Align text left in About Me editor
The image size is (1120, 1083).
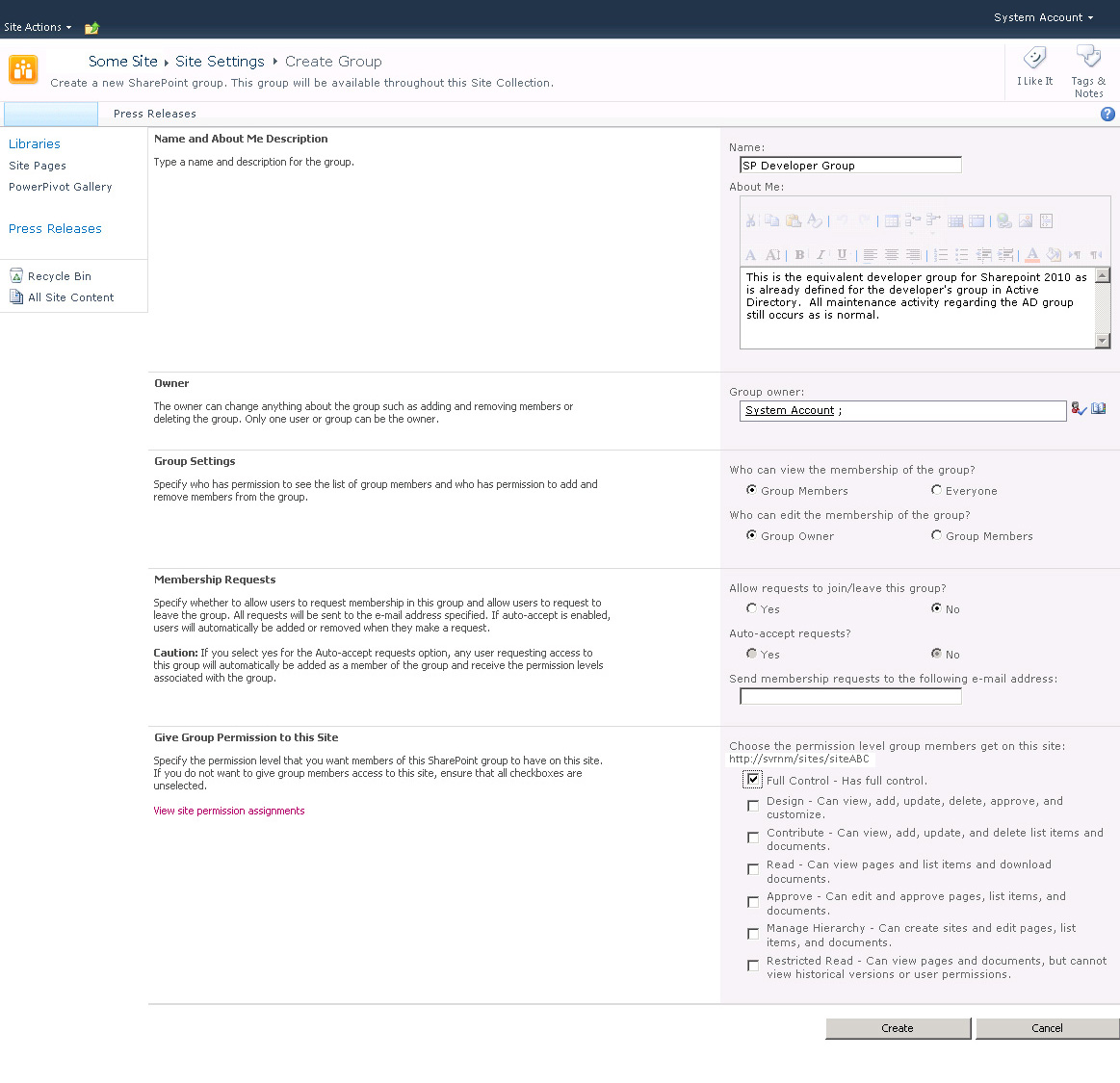click(870, 254)
